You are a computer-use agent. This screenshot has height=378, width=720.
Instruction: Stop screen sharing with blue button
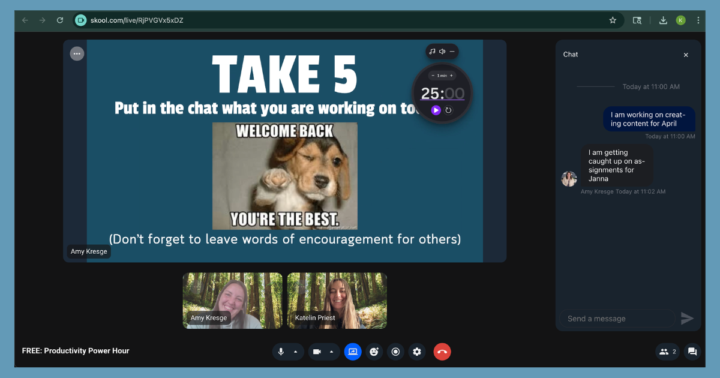(x=353, y=352)
